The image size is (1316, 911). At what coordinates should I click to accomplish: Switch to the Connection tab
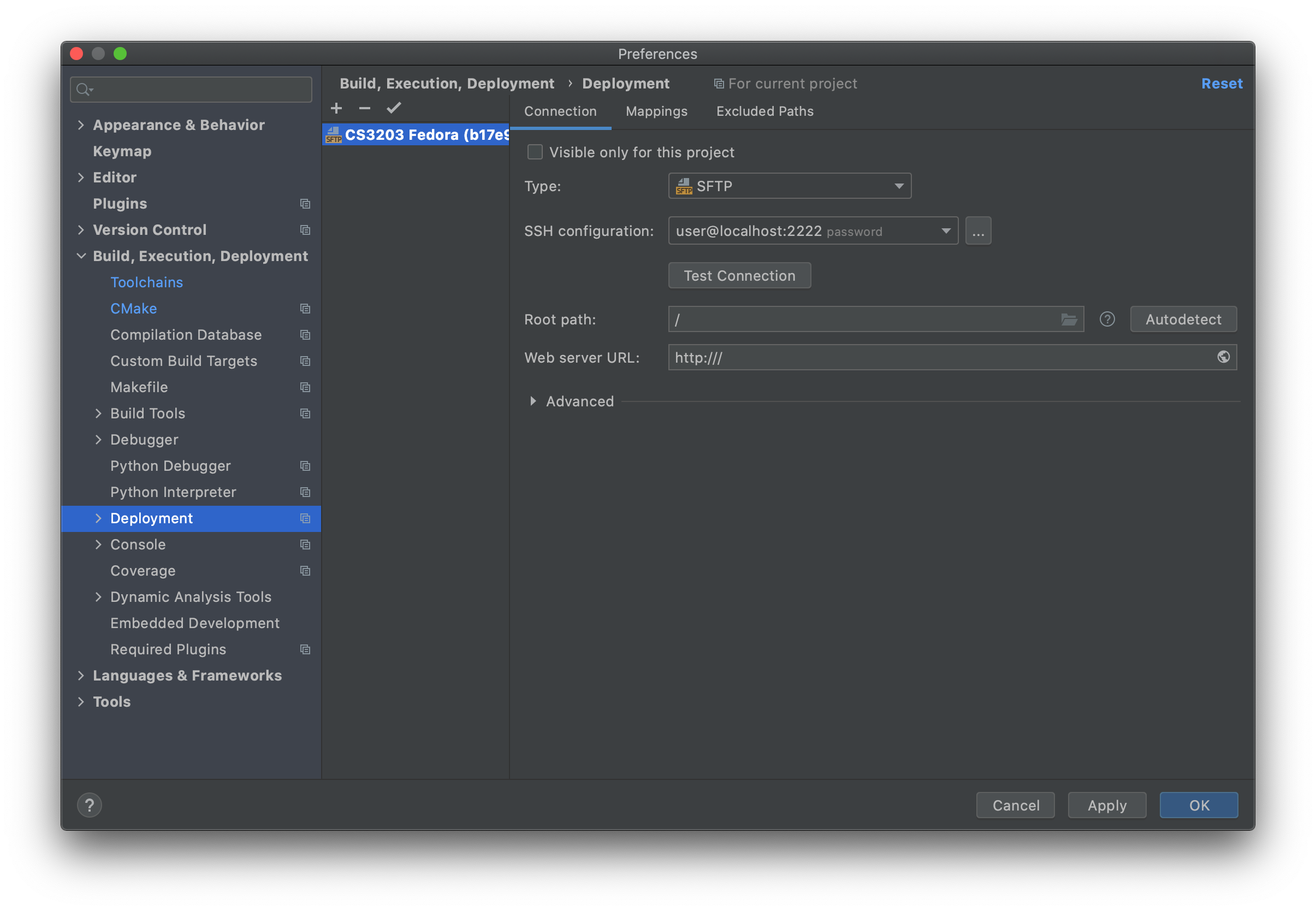[x=560, y=111]
